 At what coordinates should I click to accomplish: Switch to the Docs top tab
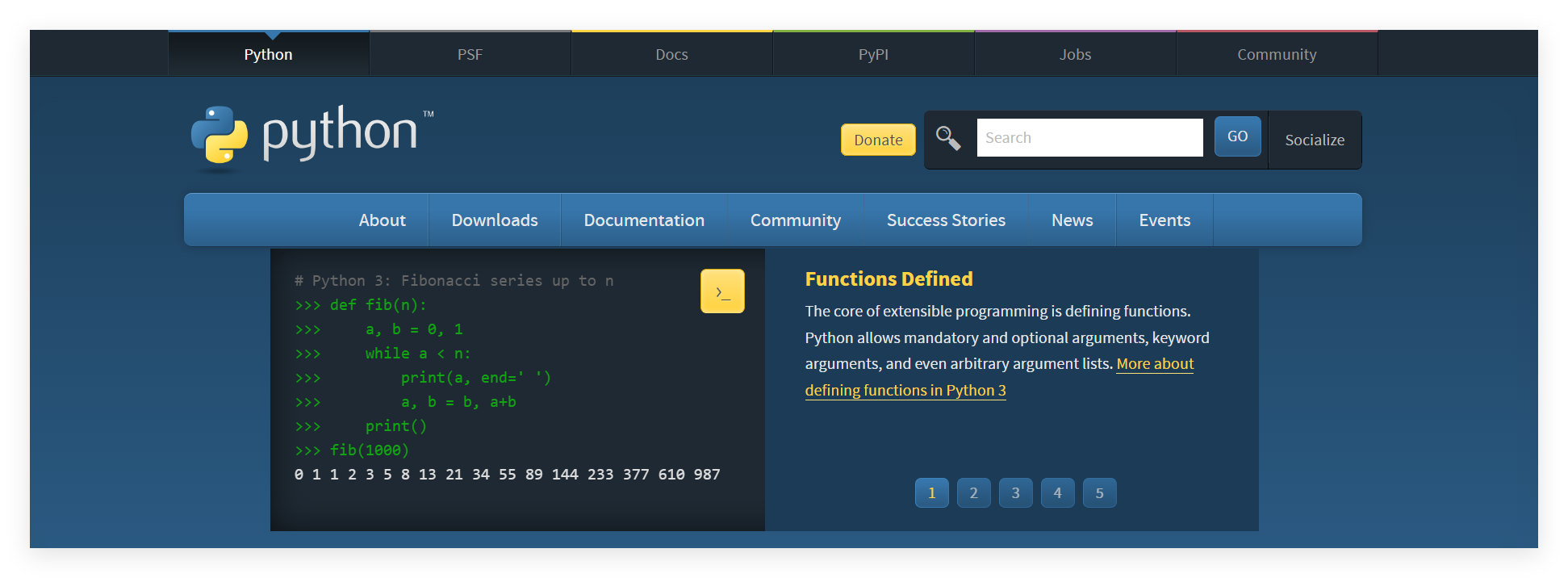672,54
